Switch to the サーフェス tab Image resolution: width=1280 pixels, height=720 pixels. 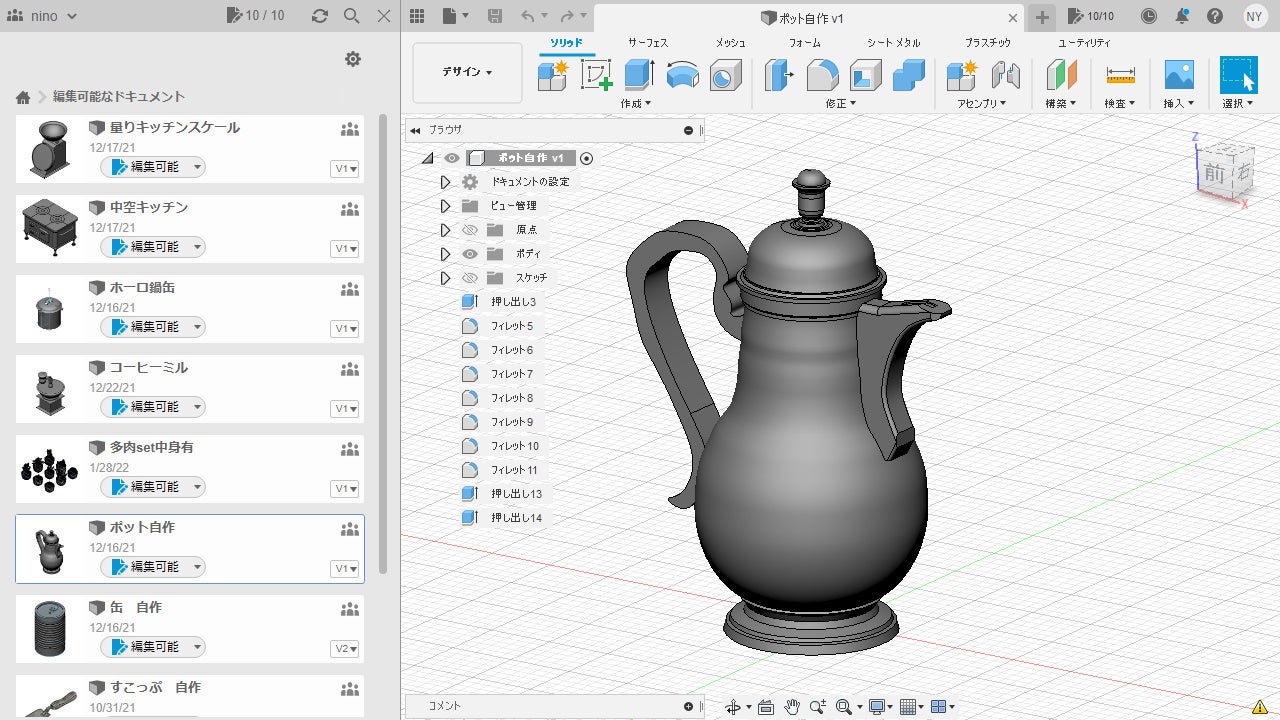click(x=648, y=43)
